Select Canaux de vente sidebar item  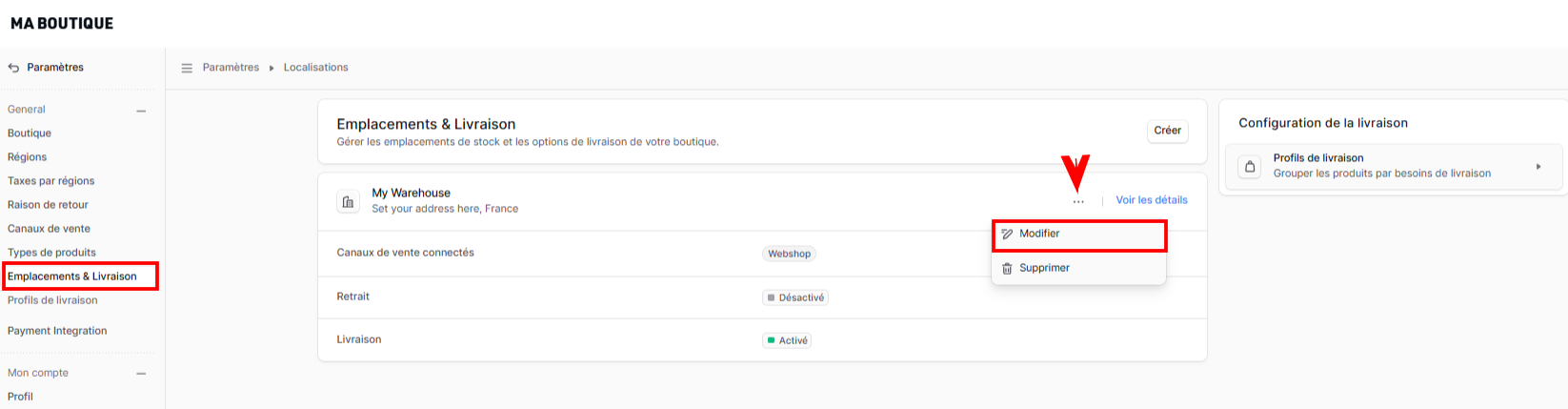[49, 229]
